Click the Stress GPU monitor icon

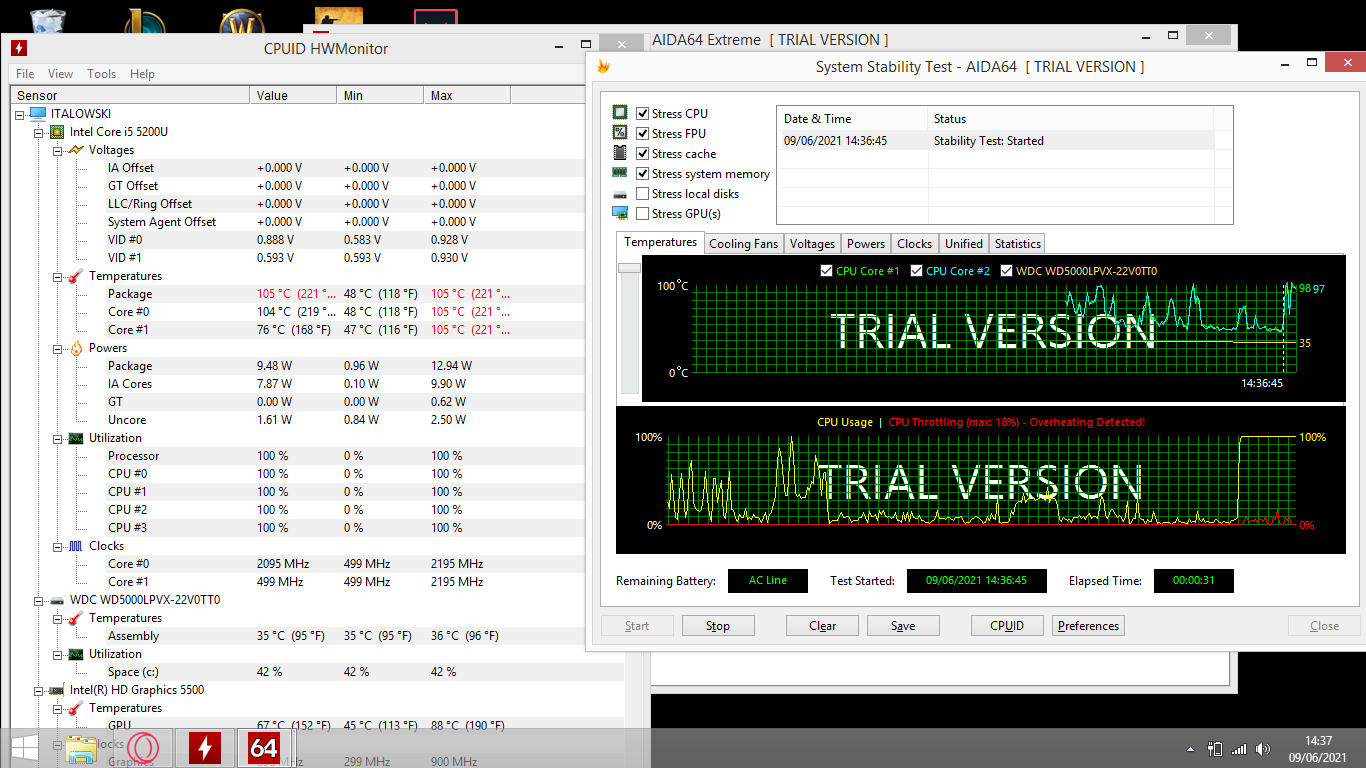(620, 213)
